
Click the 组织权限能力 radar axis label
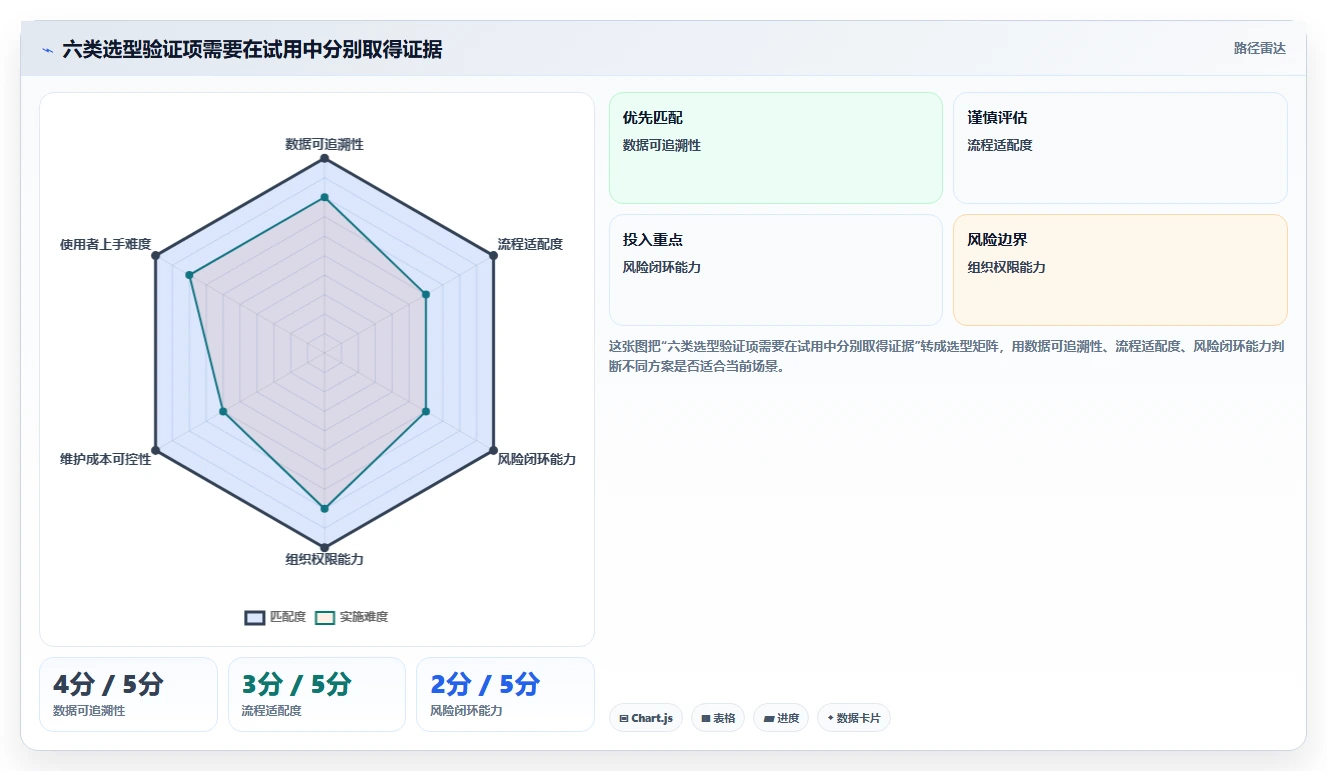click(324, 559)
